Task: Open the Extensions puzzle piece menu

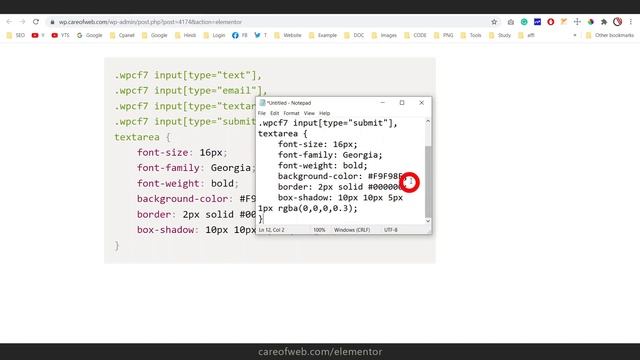Action: pos(604,22)
